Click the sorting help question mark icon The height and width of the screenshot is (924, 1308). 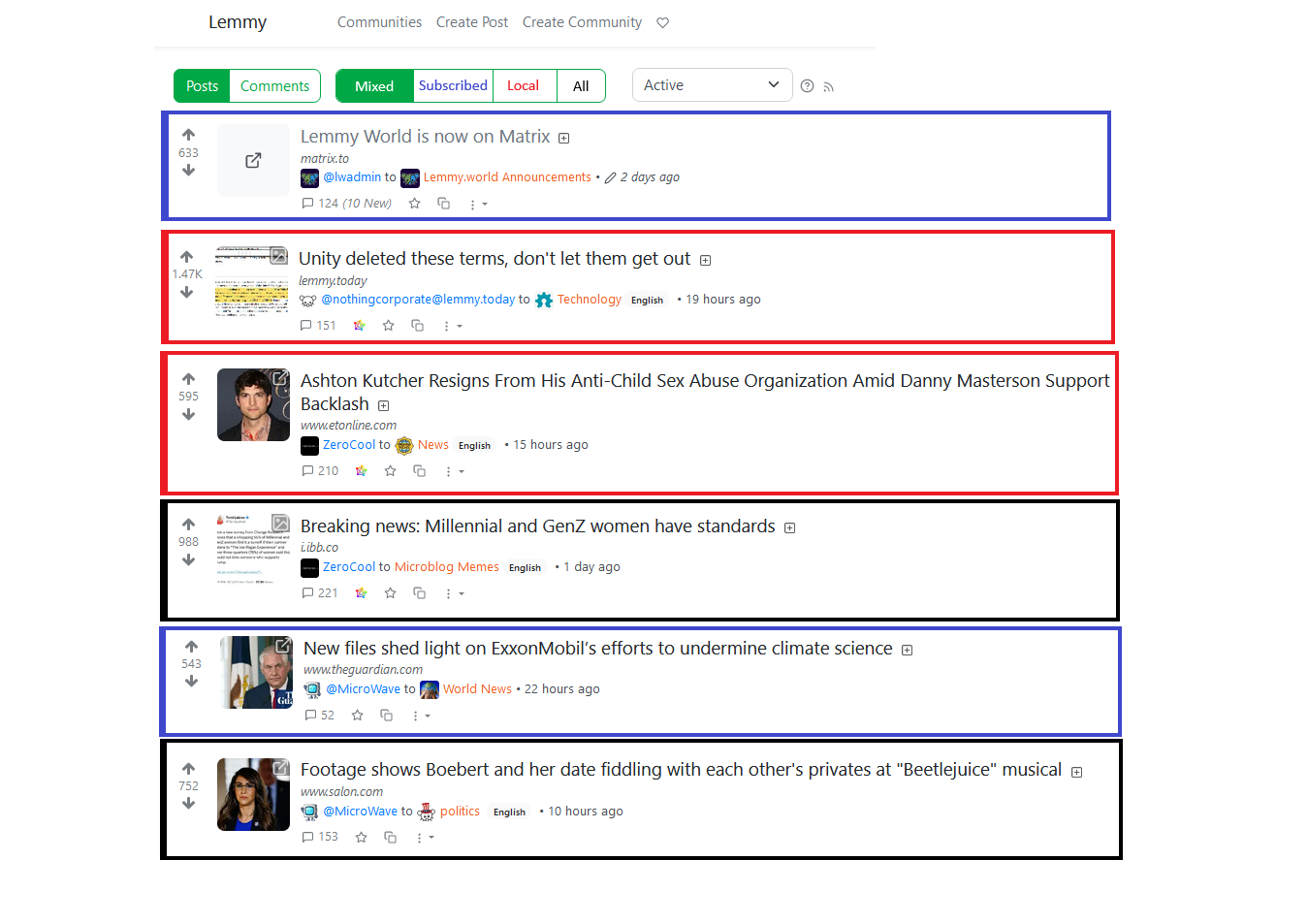point(807,85)
